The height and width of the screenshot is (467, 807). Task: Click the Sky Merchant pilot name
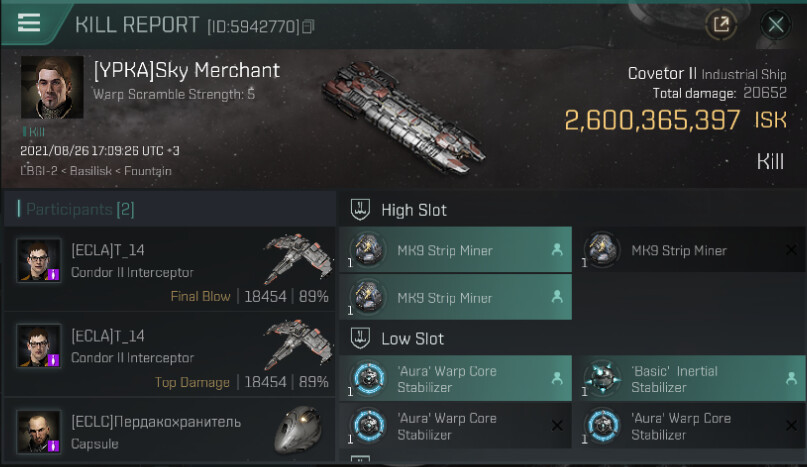point(186,70)
